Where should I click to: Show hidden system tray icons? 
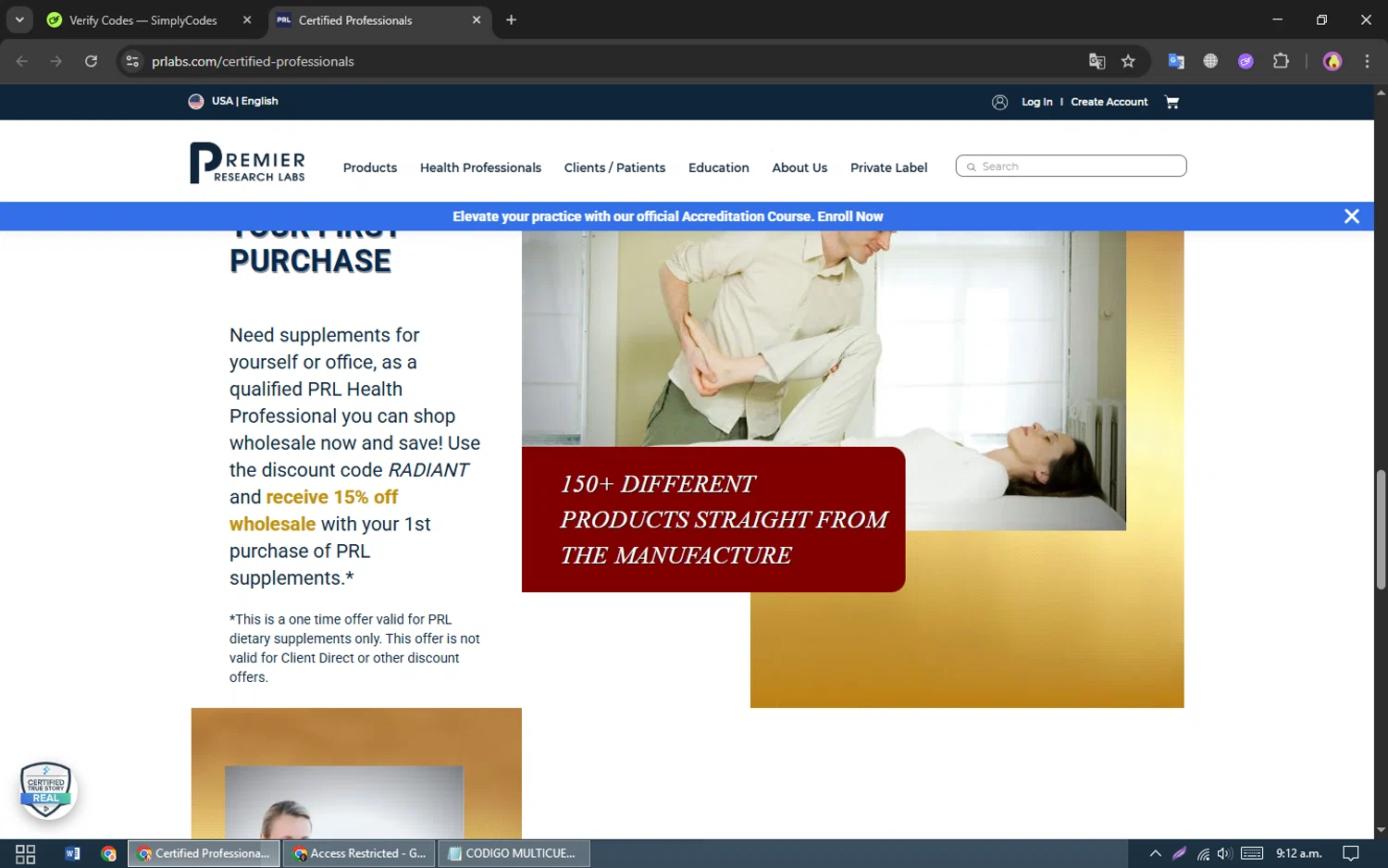(x=1155, y=853)
